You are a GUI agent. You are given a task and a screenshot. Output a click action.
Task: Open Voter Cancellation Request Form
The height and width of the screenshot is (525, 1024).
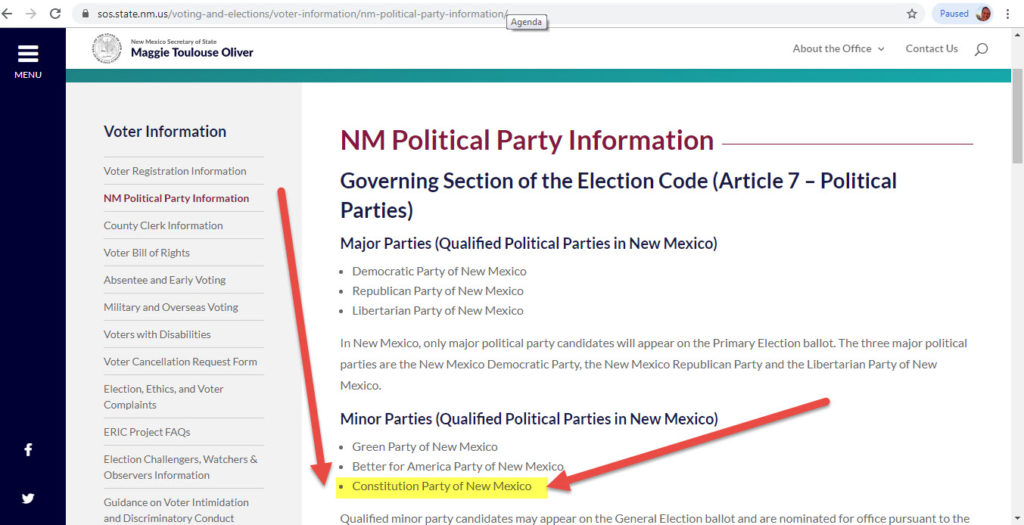pyautogui.click(x=180, y=362)
